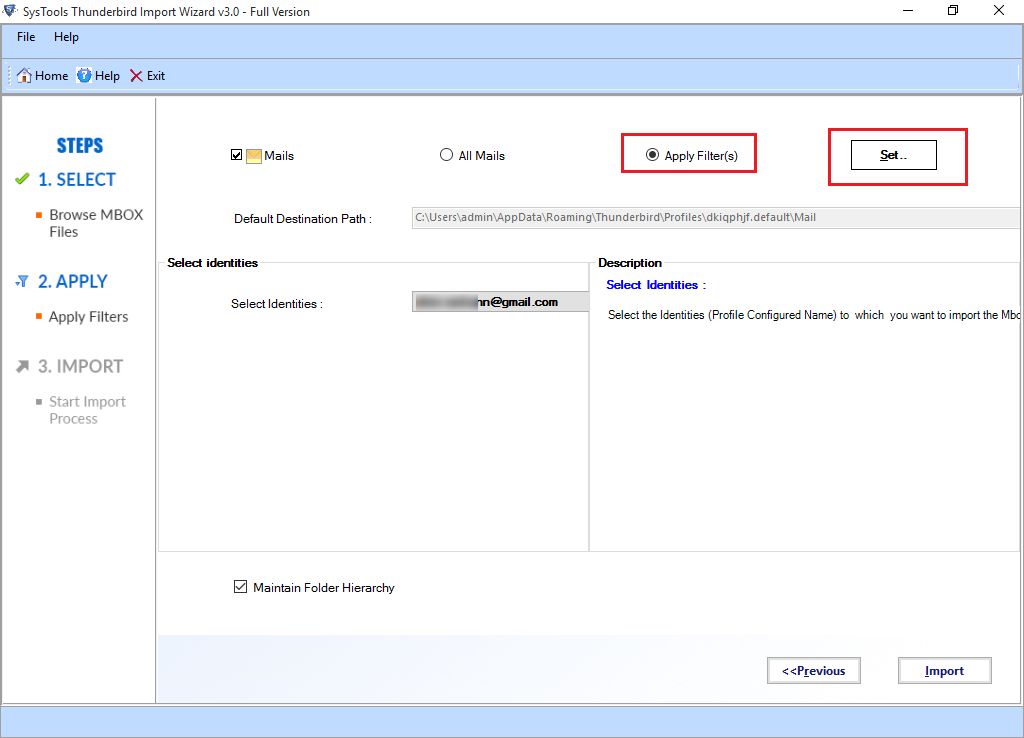Select the Apply Filter(s) radio button
The image size is (1024, 738).
coord(652,155)
